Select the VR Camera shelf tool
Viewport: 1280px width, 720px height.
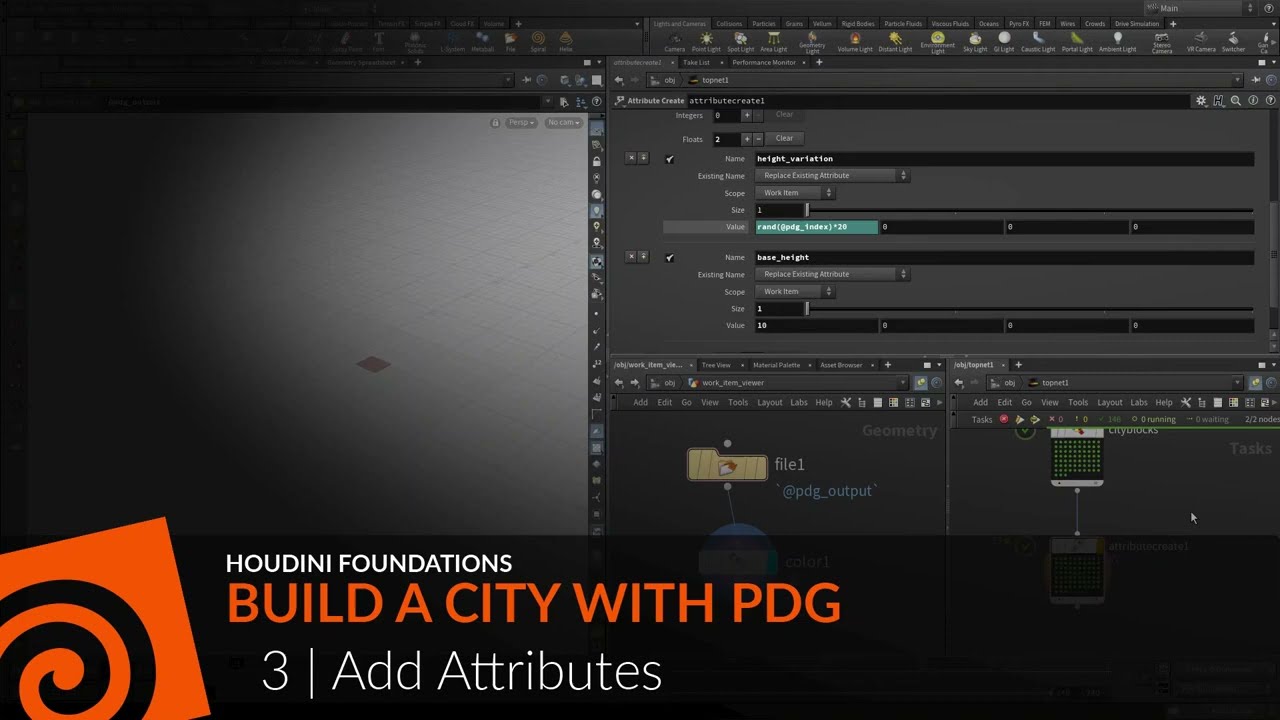tap(1201, 40)
